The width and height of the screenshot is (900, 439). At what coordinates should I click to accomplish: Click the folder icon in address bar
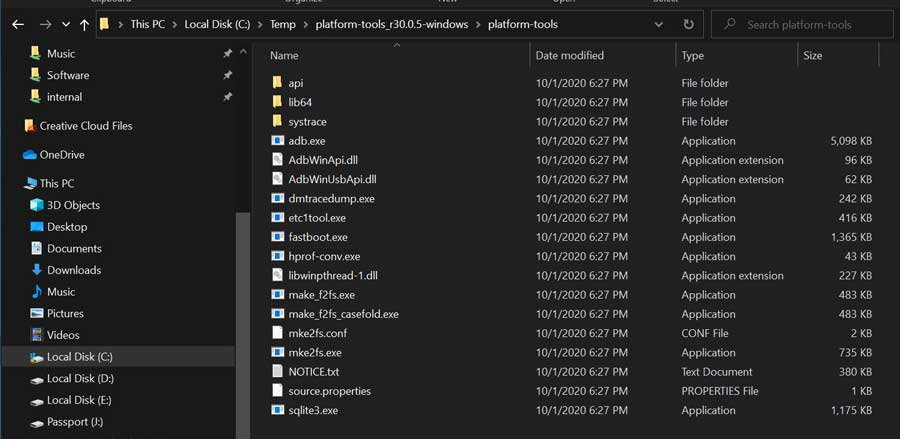pos(104,24)
